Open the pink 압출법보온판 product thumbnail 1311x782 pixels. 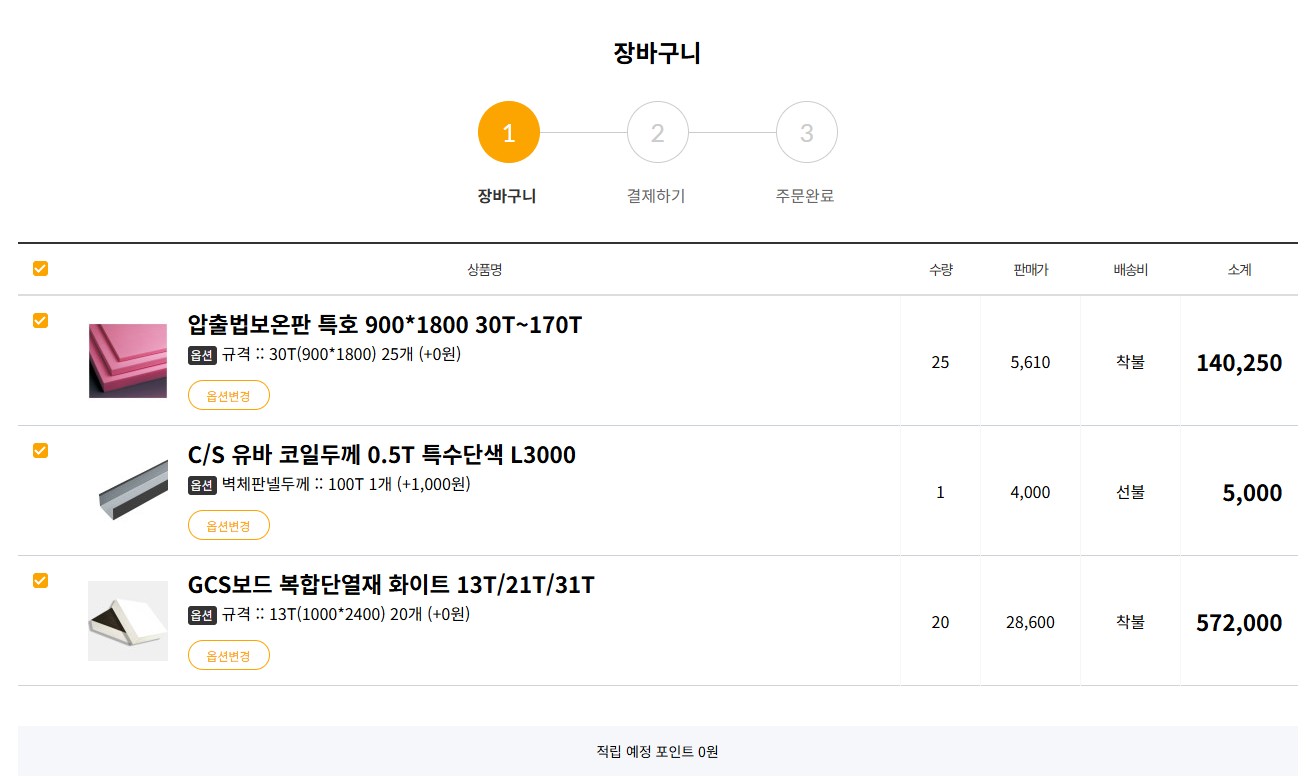[128, 361]
